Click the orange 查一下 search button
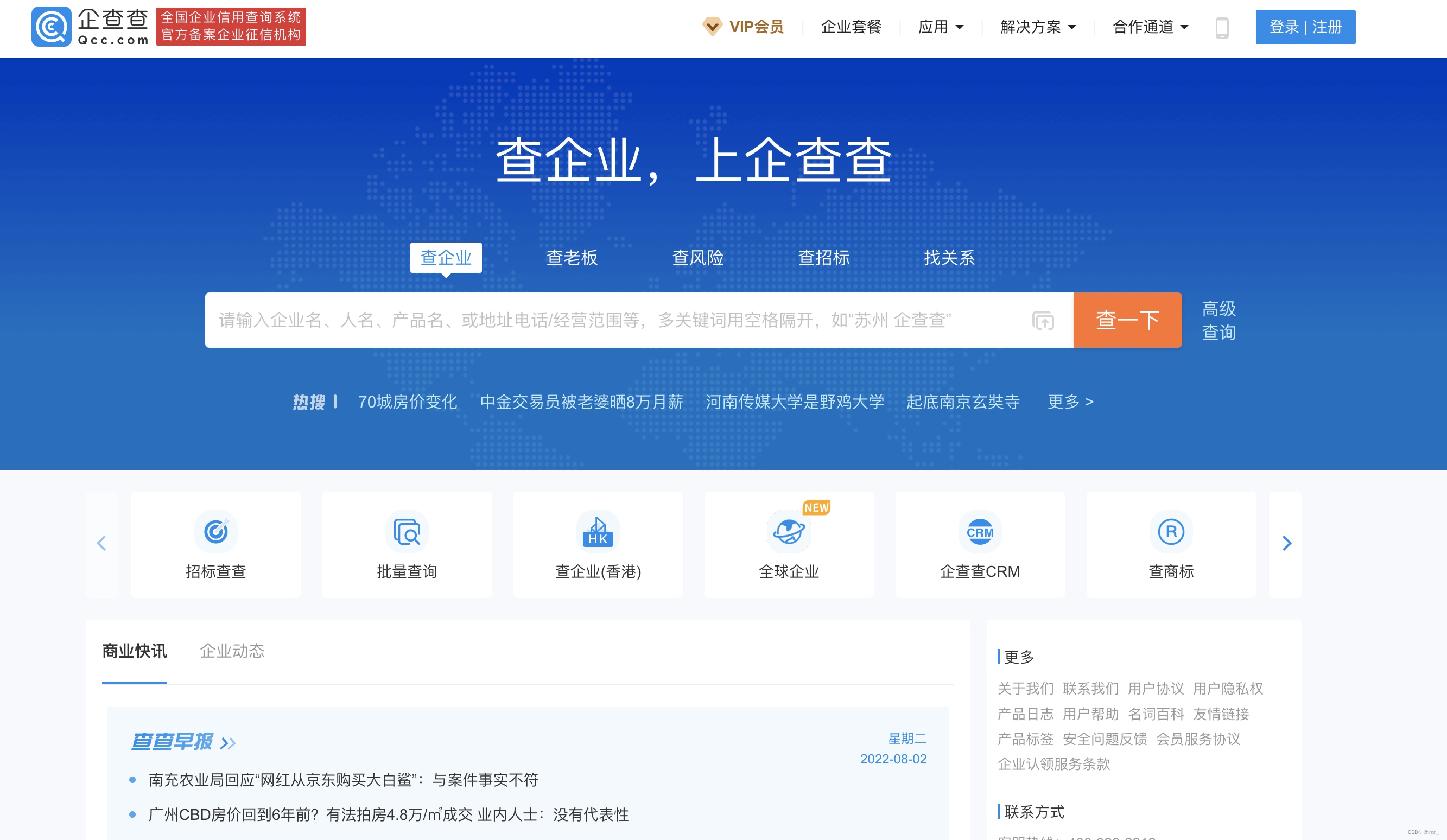This screenshot has height=840, width=1447. (x=1127, y=320)
